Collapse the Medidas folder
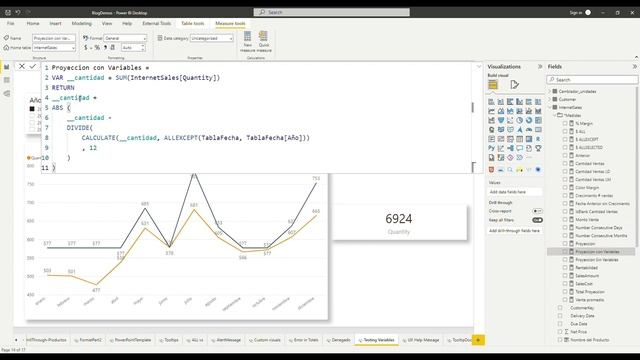 pyautogui.click(x=555, y=115)
